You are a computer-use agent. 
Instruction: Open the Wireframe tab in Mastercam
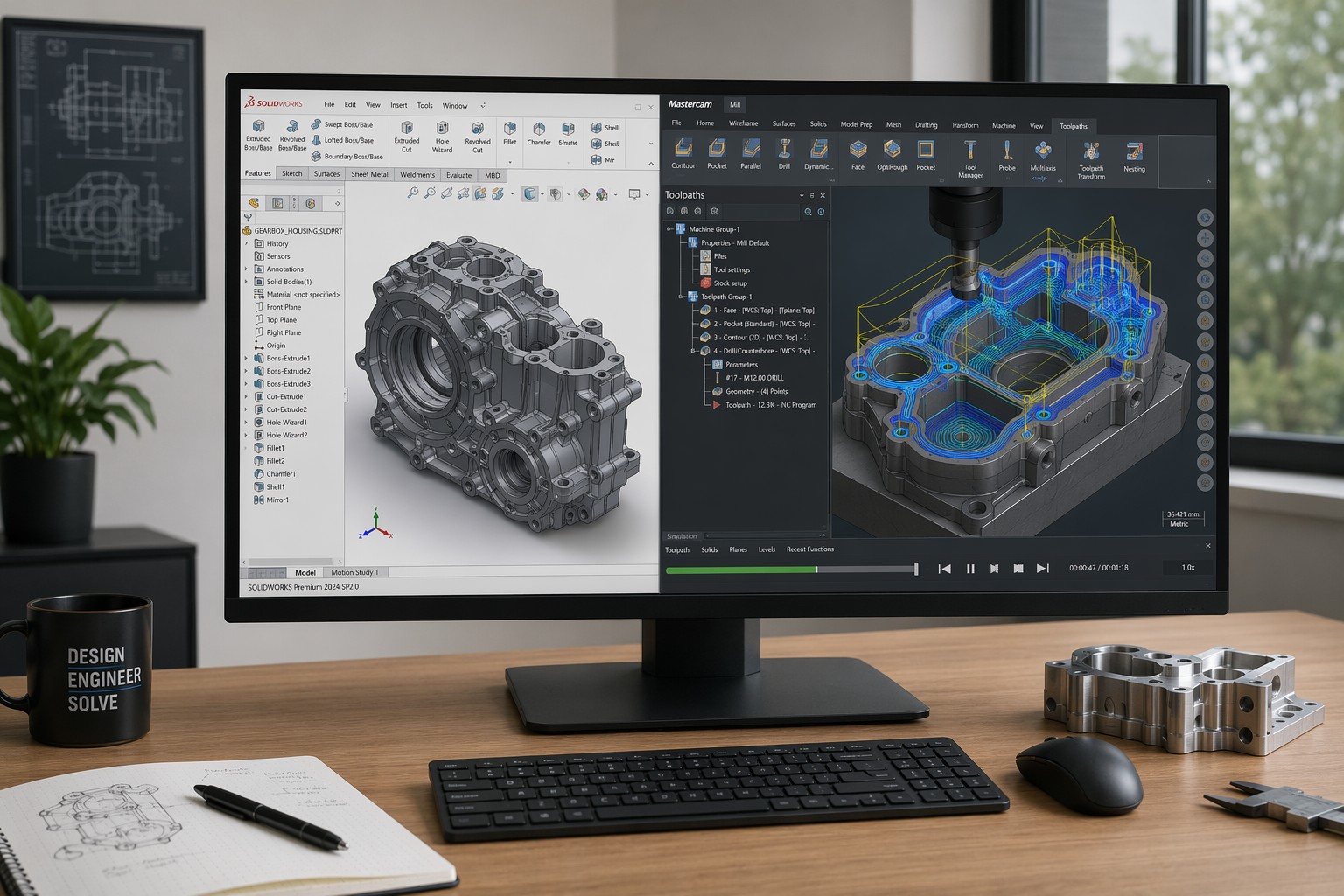(744, 124)
